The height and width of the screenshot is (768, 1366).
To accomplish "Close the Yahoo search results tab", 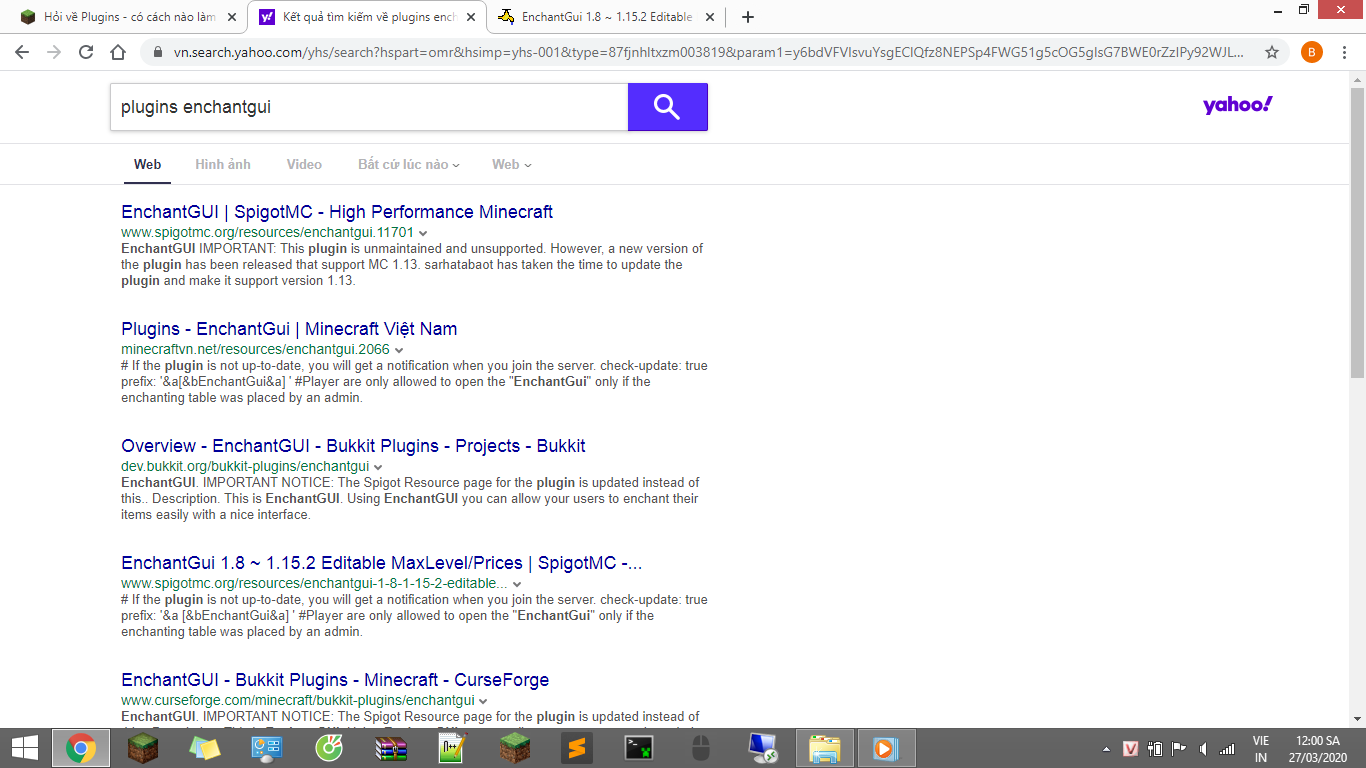I will point(470,17).
